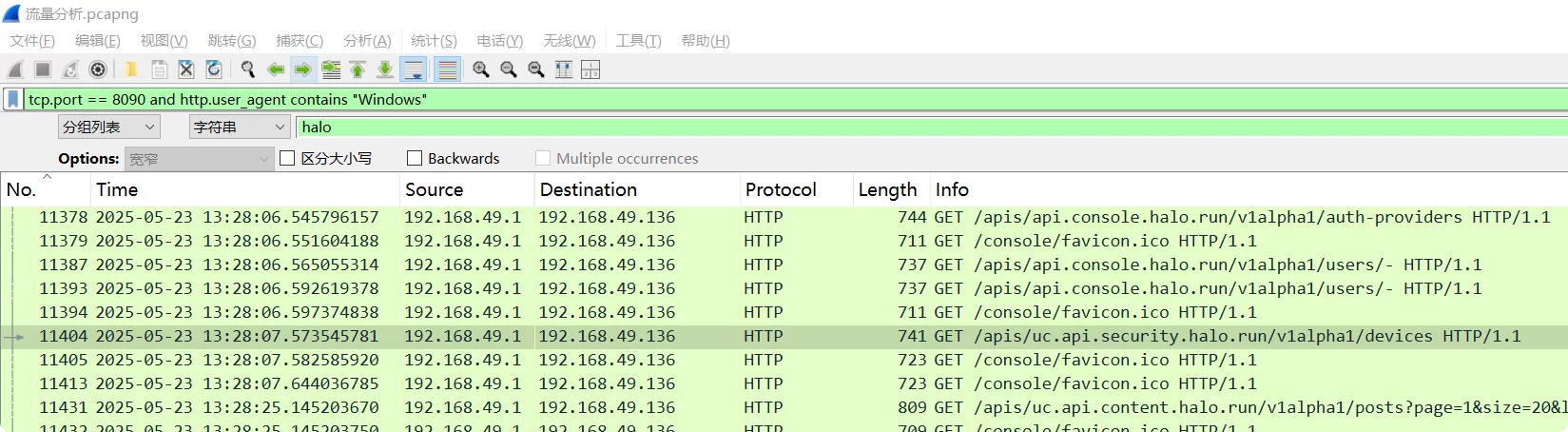Sort packets by Time column header
The width and height of the screenshot is (1568, 432).
(245, 189)
